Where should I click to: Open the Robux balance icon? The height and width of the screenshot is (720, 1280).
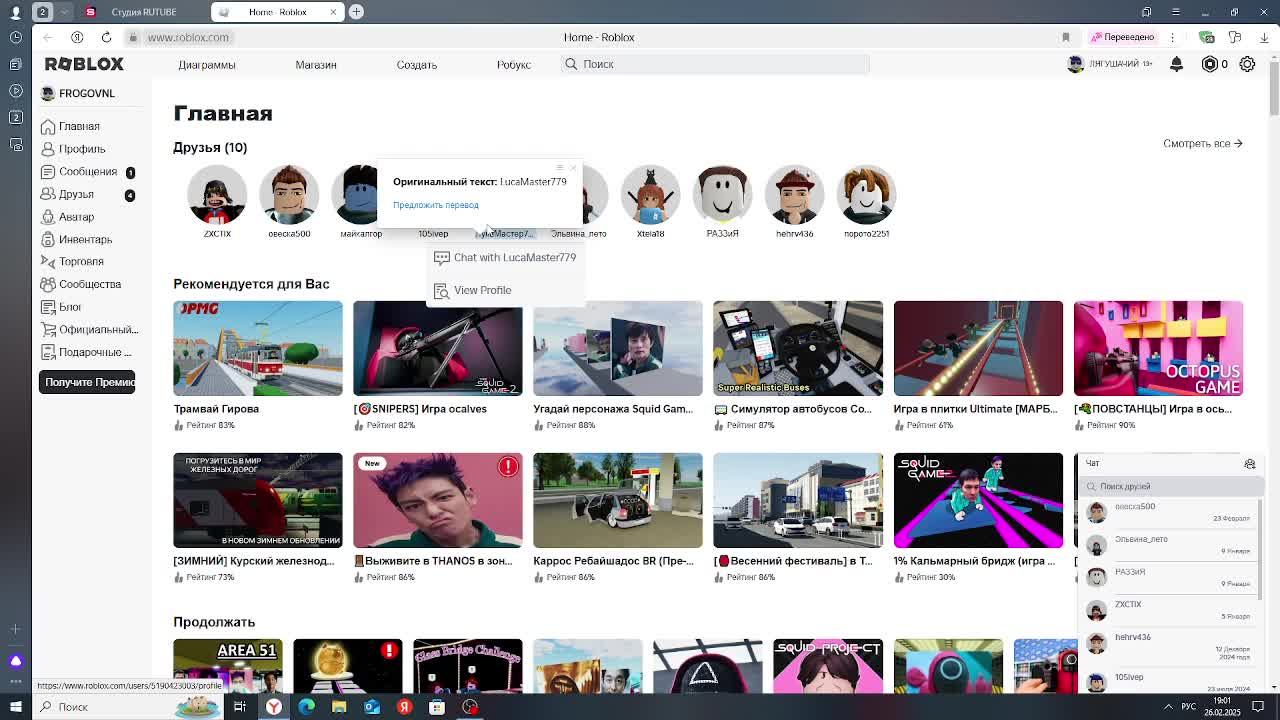1210,64
